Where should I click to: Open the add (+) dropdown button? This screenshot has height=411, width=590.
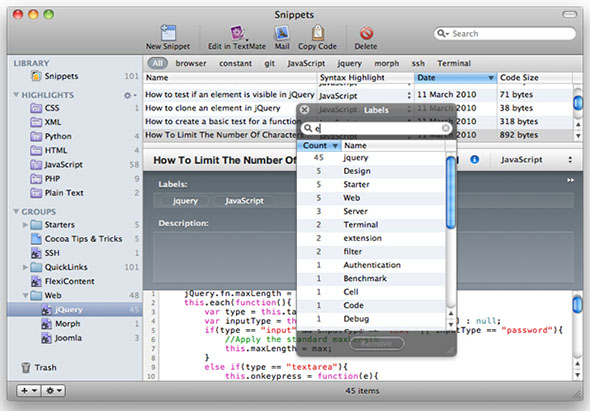click(29, 391)
